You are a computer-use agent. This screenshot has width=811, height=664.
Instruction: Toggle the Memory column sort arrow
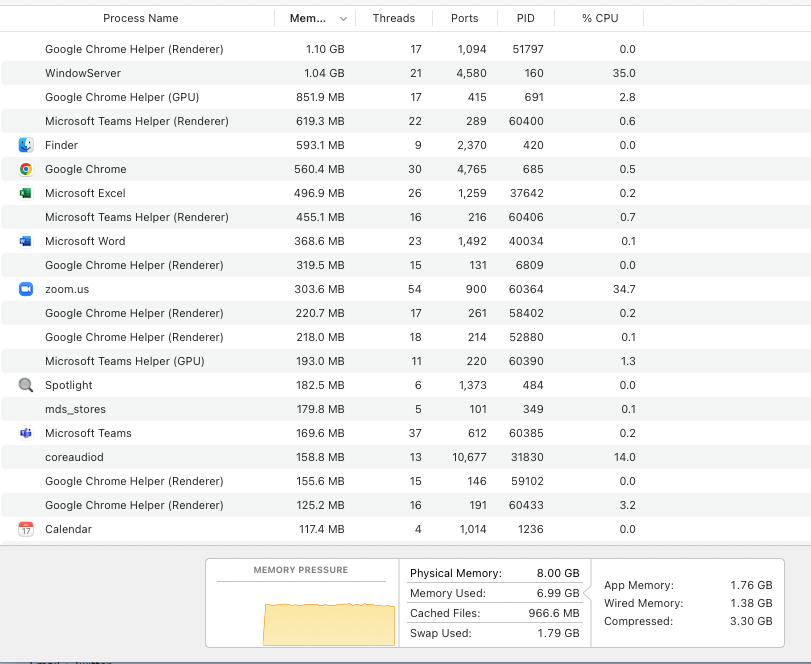point(344,18)
